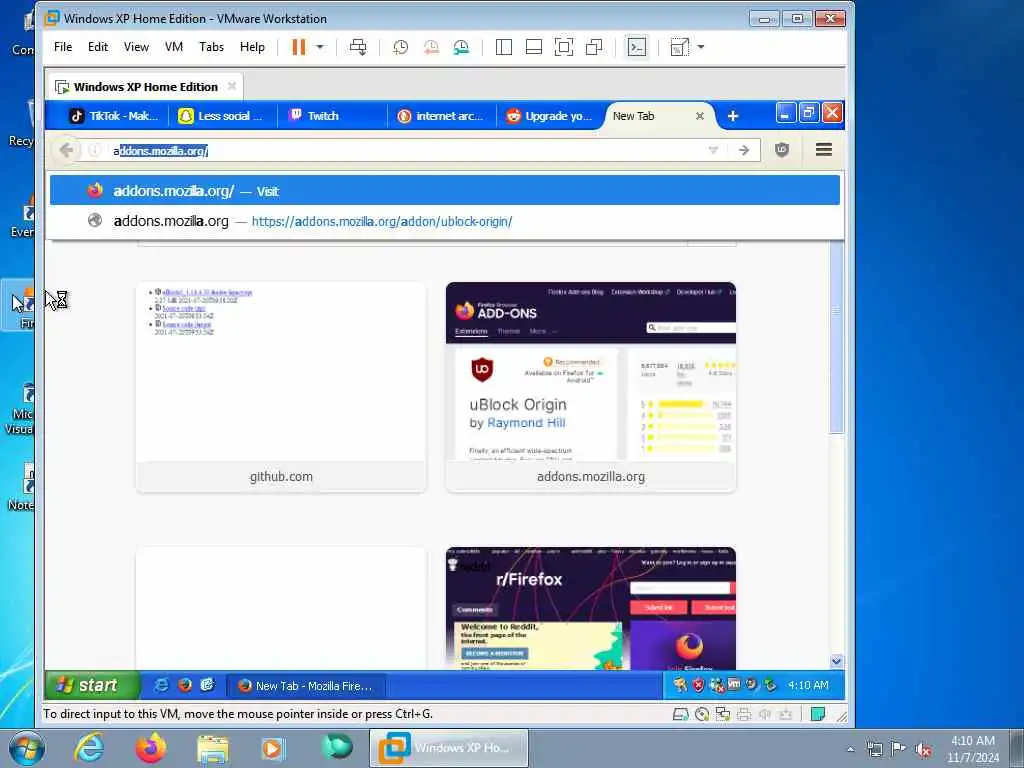Switch to the Twitch browser tab
The width and height of the screenshot is (1024, 768).
[x=332, y=116]
